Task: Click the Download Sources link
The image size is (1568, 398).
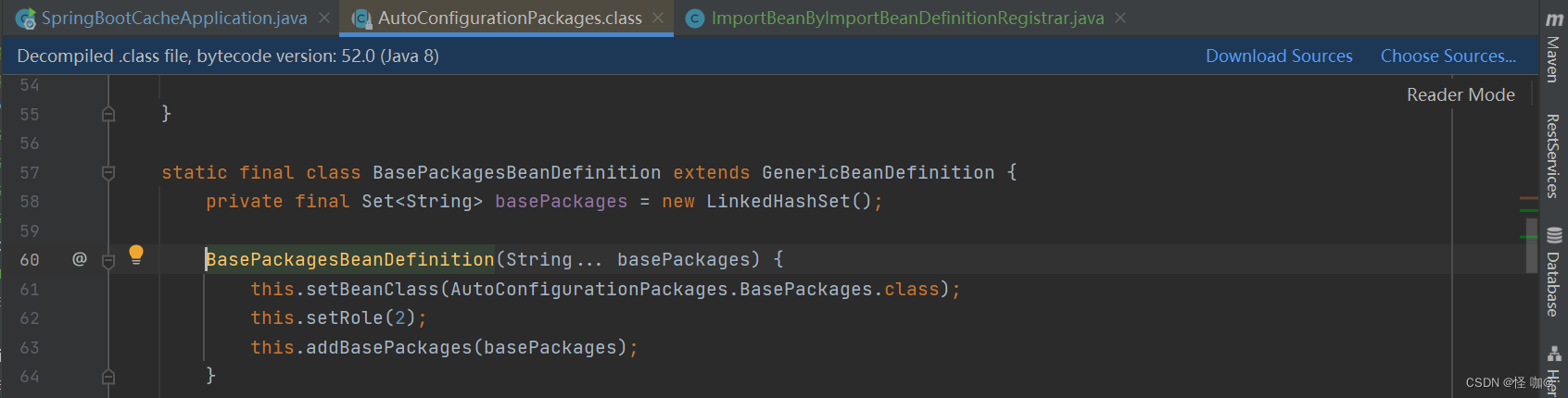Action: click(1279, 56)
